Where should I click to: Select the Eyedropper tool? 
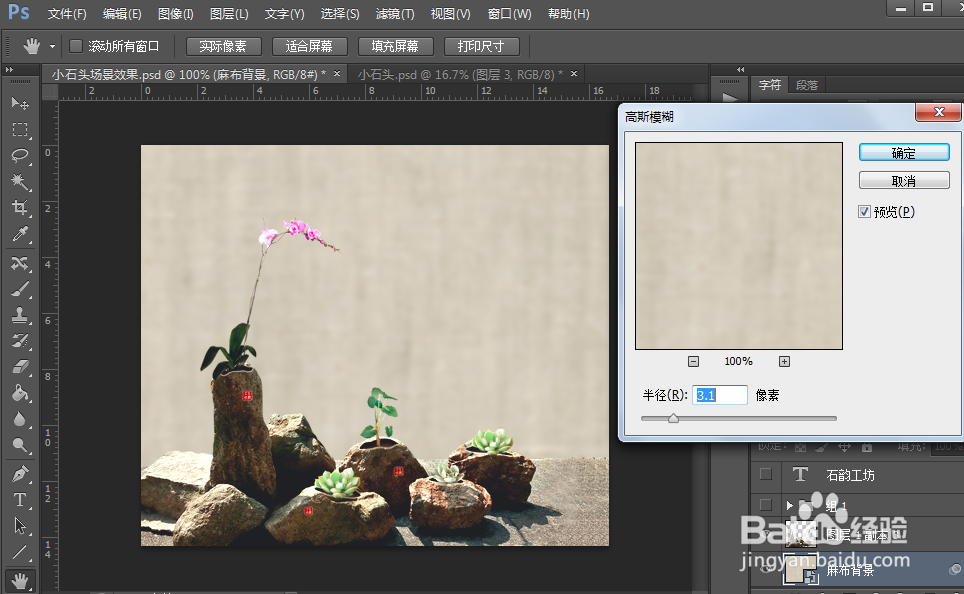coord(20,234)
